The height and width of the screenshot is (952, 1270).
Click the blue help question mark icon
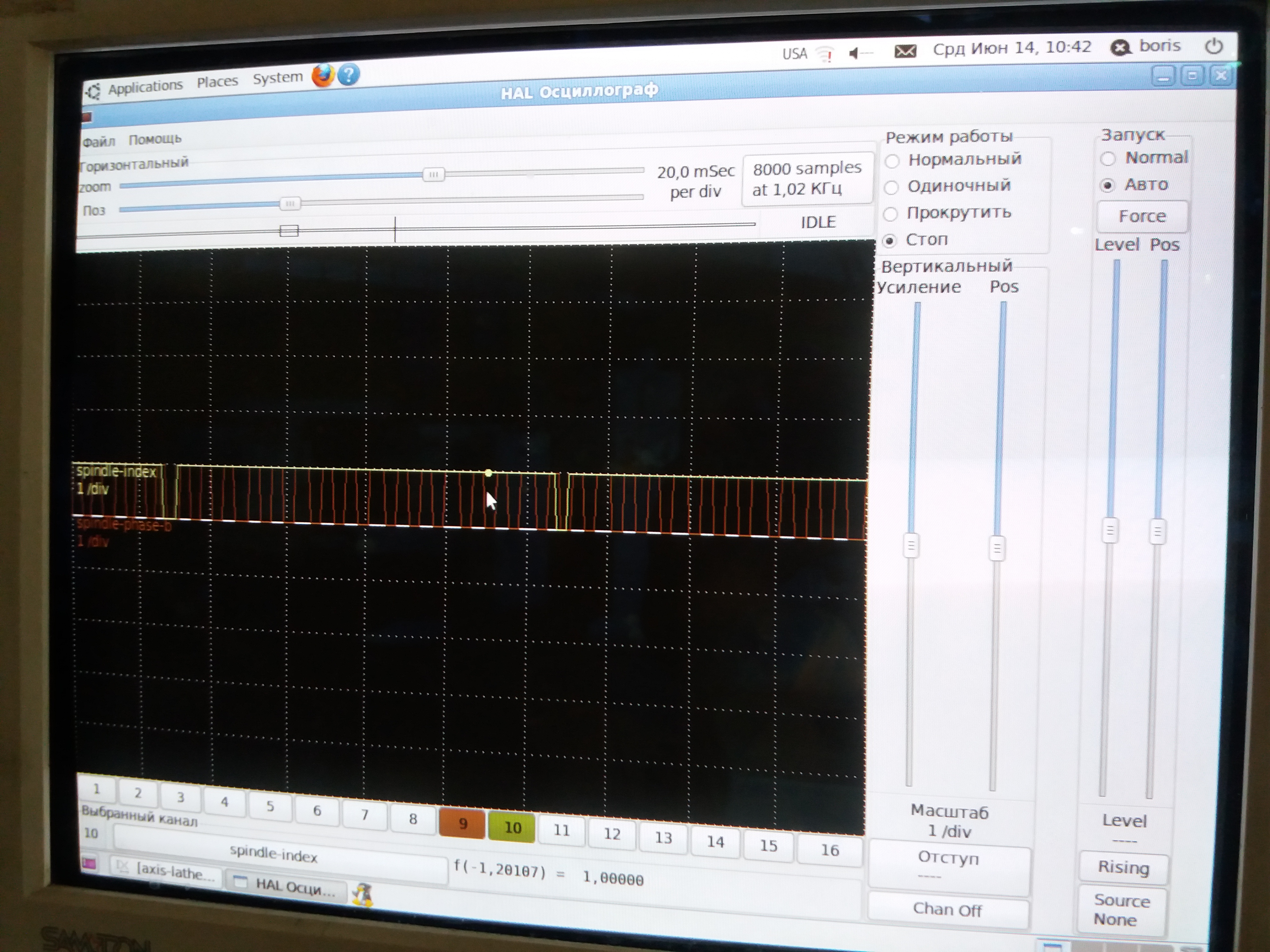(x=349, y=74)
